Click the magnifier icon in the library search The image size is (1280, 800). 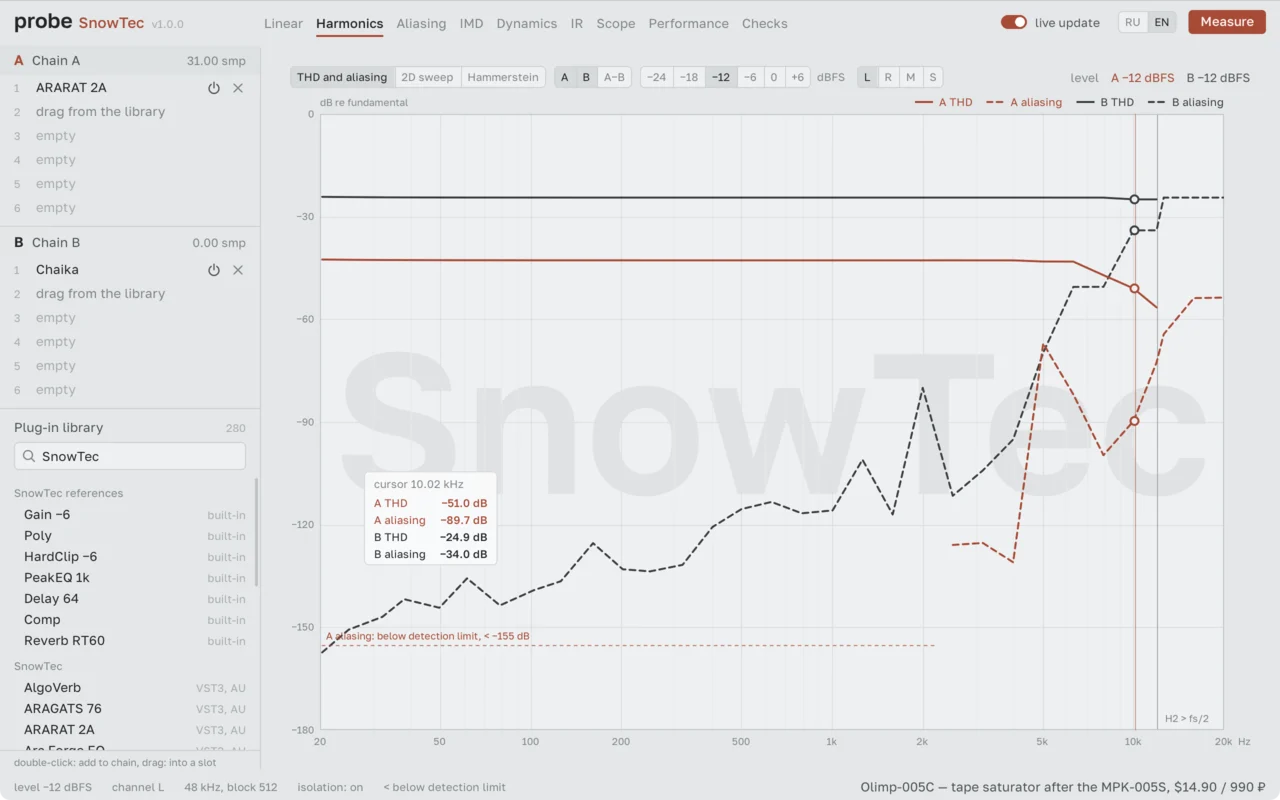click(x=29, y=457)
